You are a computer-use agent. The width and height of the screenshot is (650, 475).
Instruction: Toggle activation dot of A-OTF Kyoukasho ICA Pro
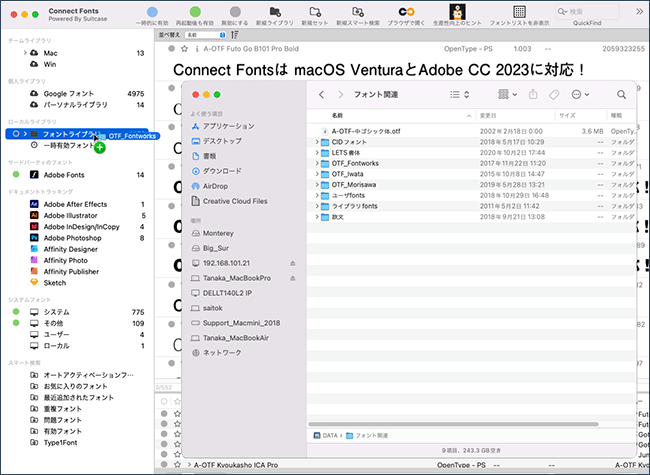165,465
